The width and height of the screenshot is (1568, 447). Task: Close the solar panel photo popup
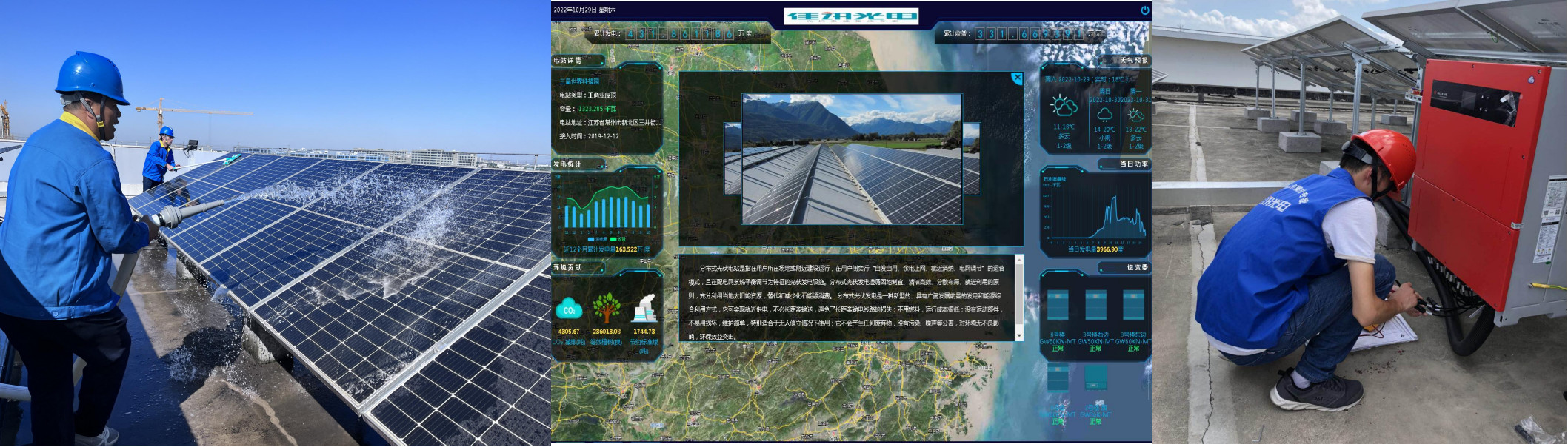[x=1017, y=78]
